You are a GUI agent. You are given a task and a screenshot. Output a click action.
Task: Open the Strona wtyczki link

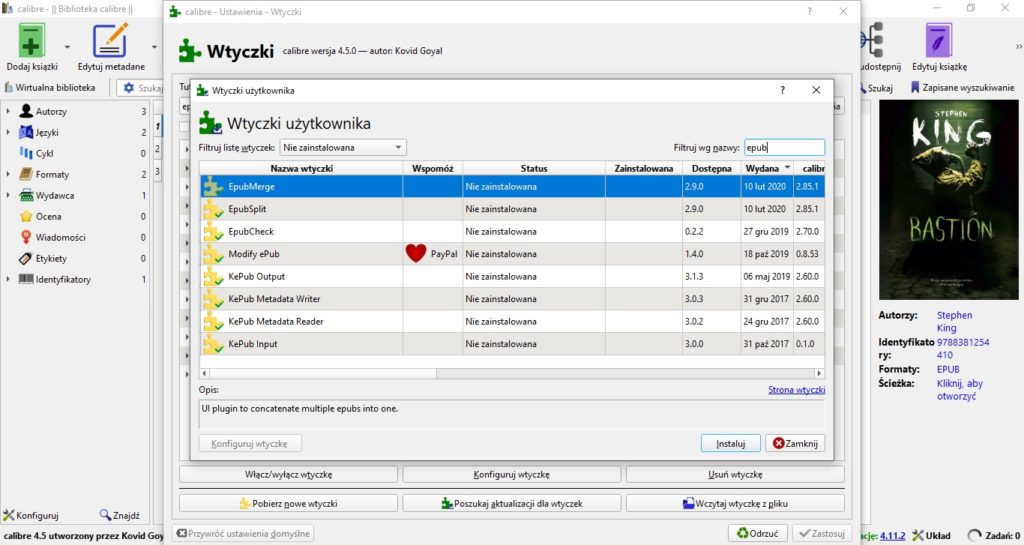796,390
